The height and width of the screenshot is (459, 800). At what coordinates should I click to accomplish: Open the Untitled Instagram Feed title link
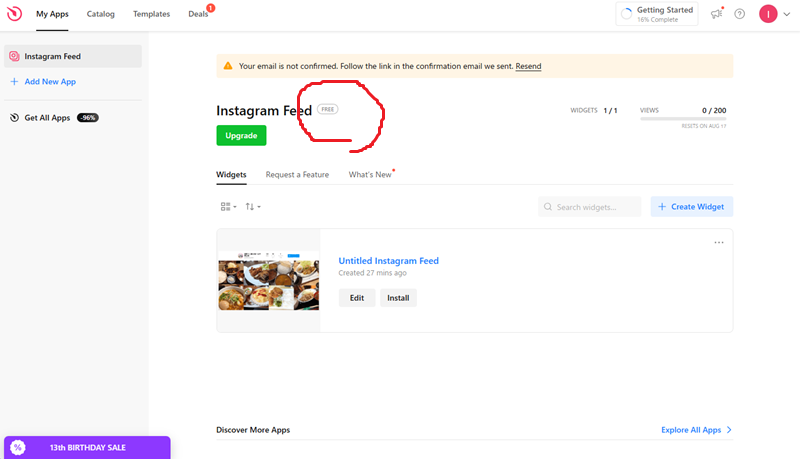click(388, 261)
